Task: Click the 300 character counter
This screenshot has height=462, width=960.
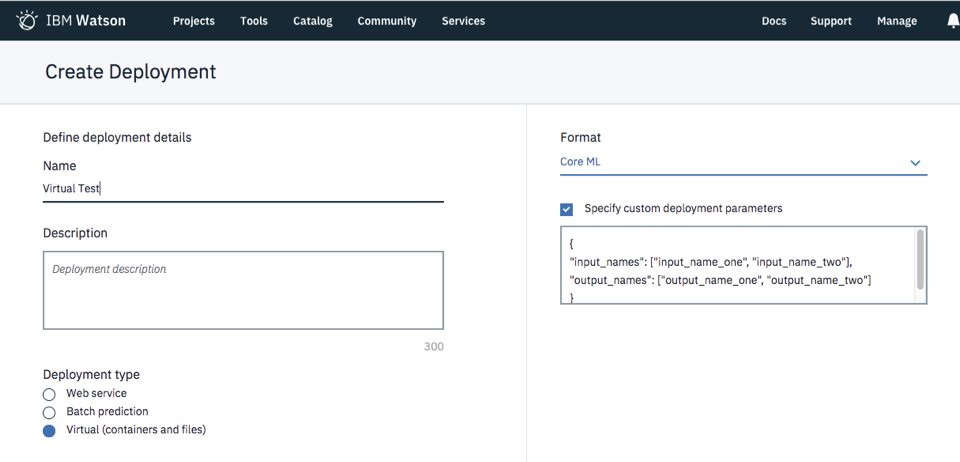Action: tap(433, 347)
